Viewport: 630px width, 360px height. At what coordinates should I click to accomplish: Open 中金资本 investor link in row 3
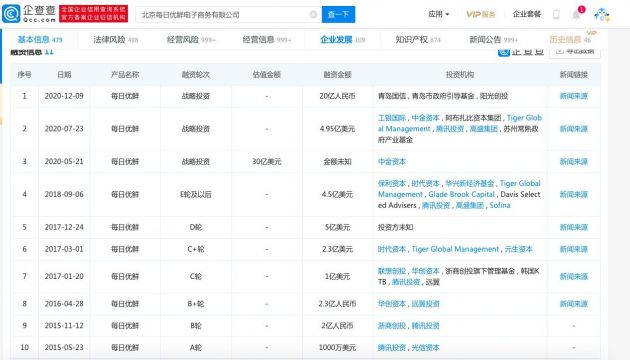[x=392, y=162]
